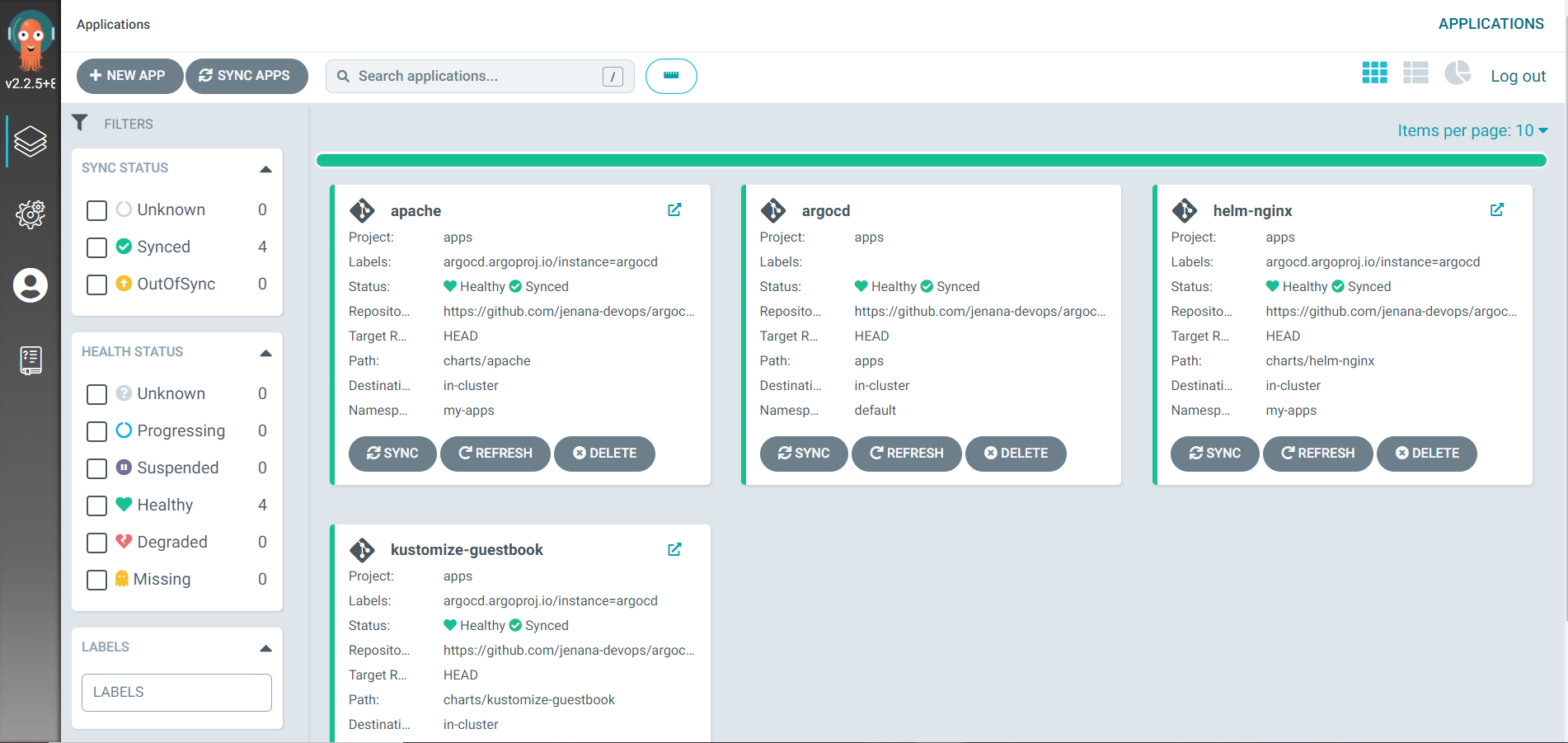This screenshot has width=1568, height=743.
Task: Focus the LABELS filter input
Action: 176,693
